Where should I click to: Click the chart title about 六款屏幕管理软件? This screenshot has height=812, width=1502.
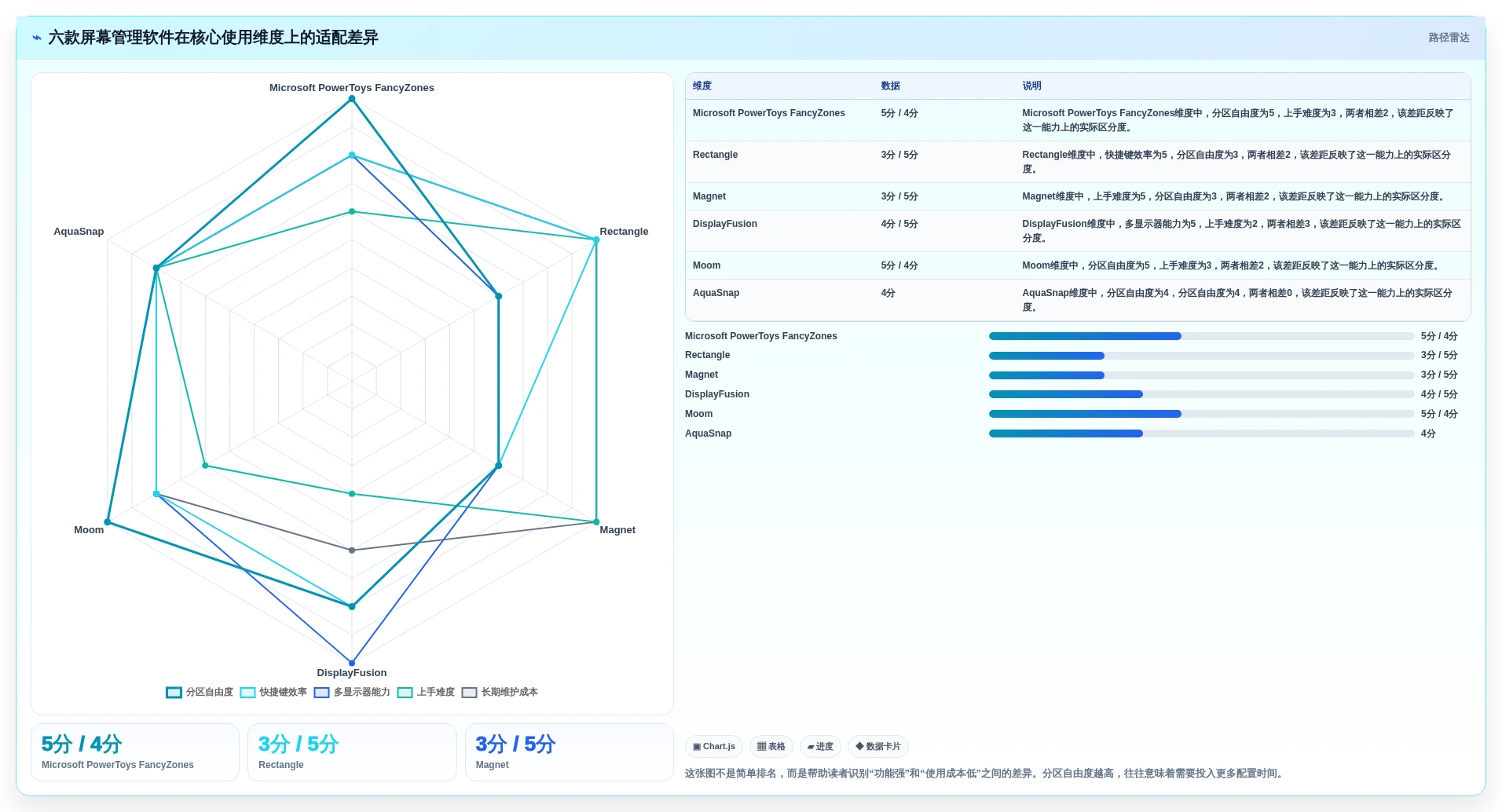(213, 38)
